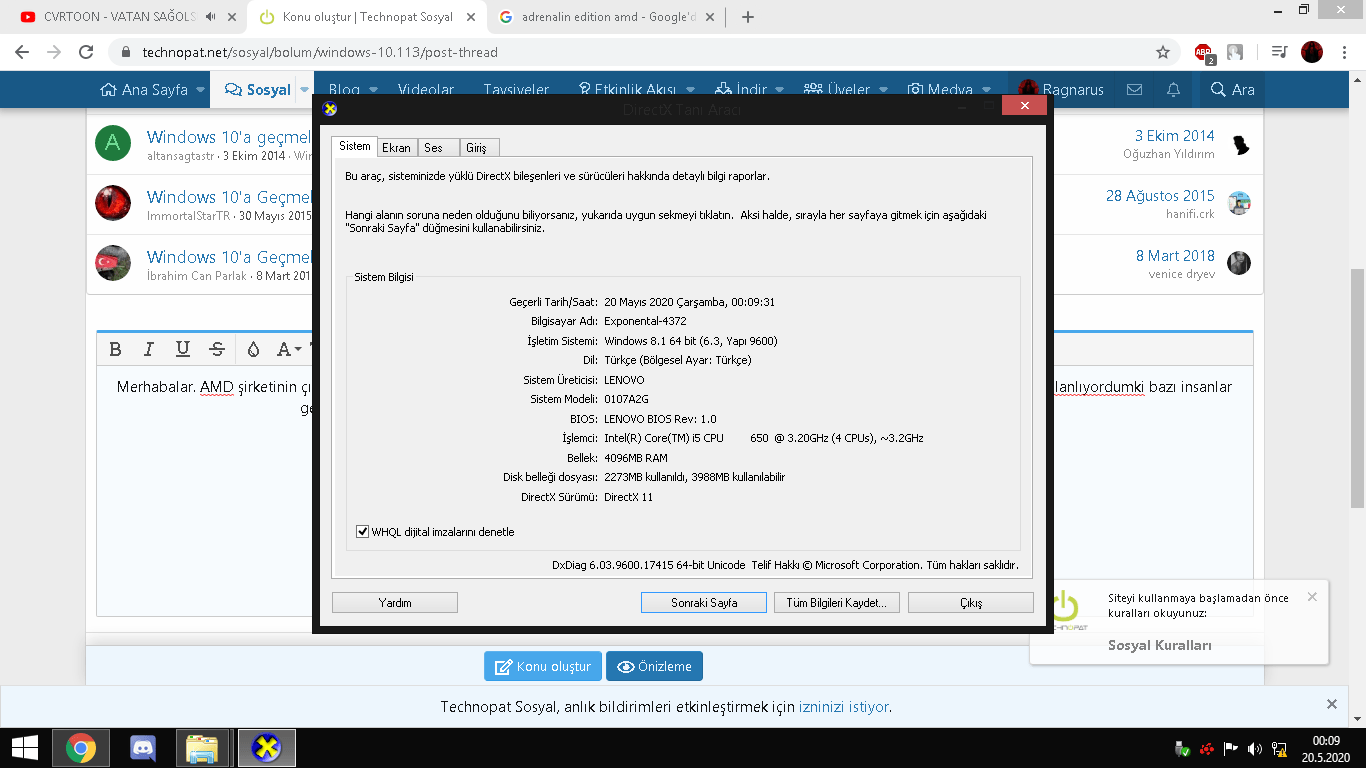This screenshot has width=1366, height=768.
Task: Click the mute icon on the CVRTOON tab
Action: pyautogui.click(x=210, y=17)
